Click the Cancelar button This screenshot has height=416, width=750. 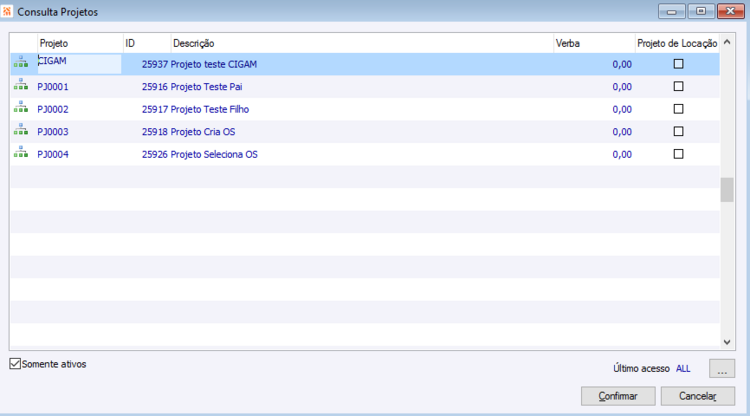(x=698, y=396)
